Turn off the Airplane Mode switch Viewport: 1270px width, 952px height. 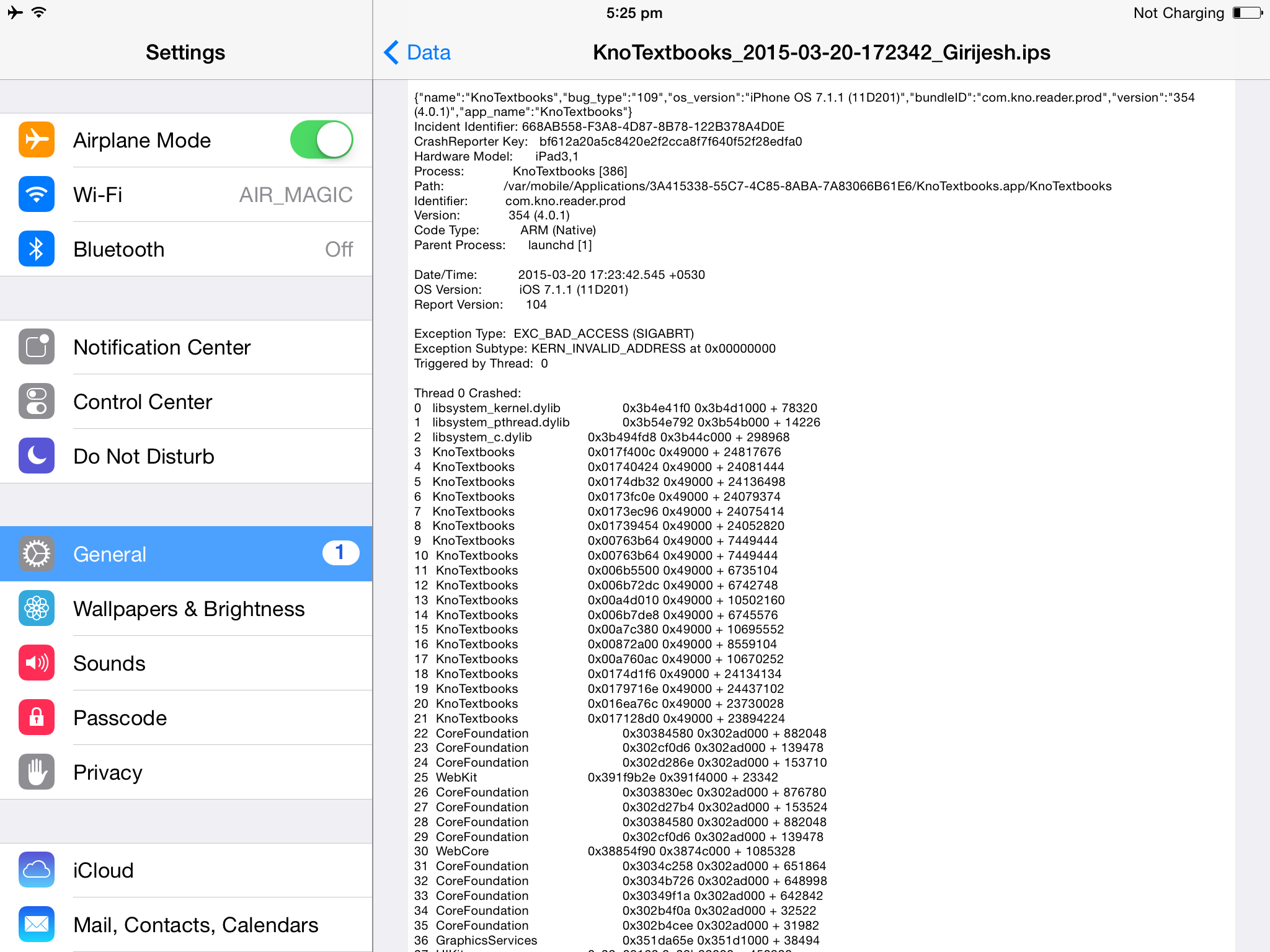pyautogui.click(x=322, y=140)
